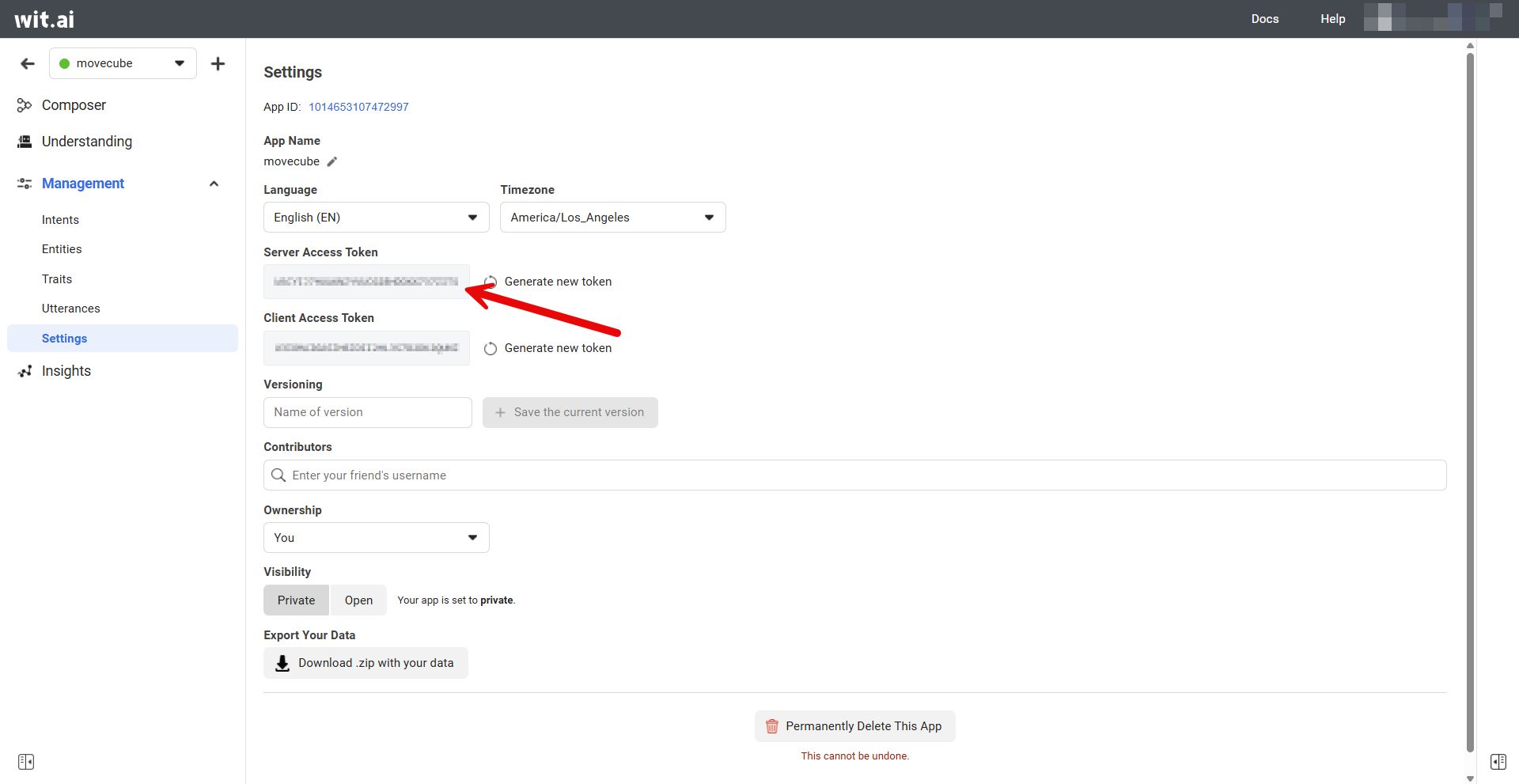
Task: Go to Intents in sidebar
Action: coord(60,220)
